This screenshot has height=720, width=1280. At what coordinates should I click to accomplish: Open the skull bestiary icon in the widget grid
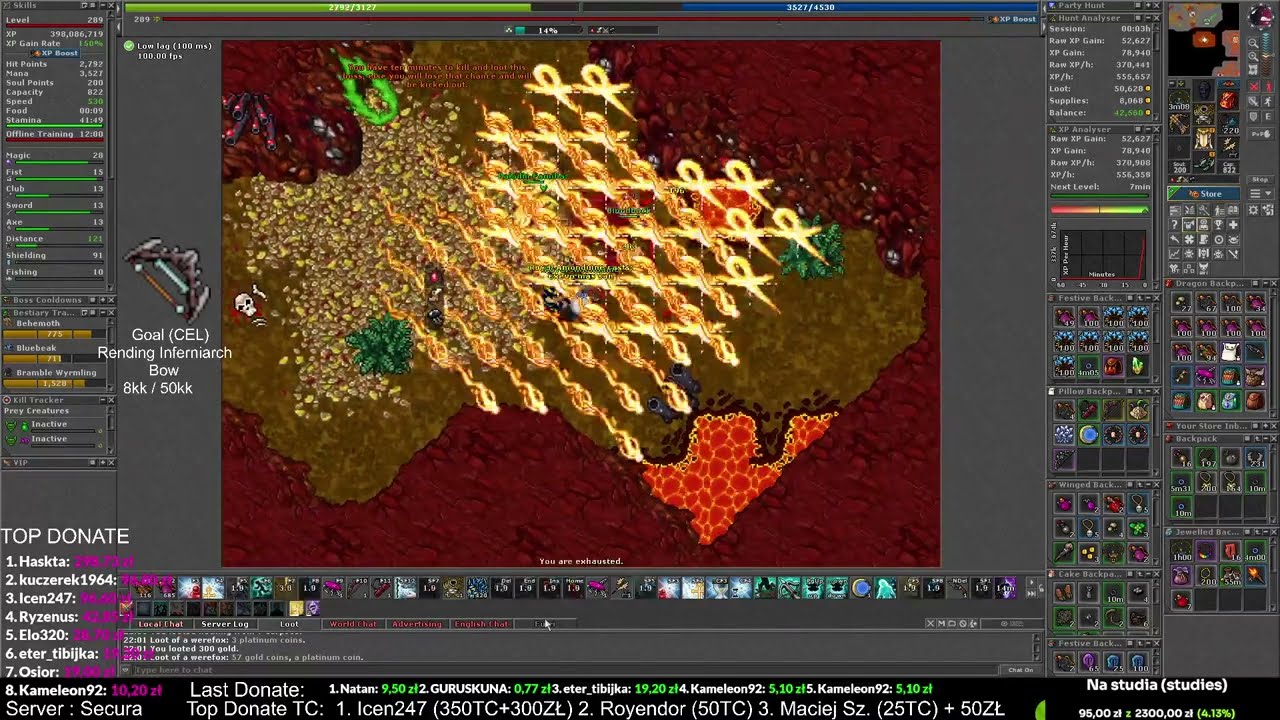click(x=1218, y=253)
